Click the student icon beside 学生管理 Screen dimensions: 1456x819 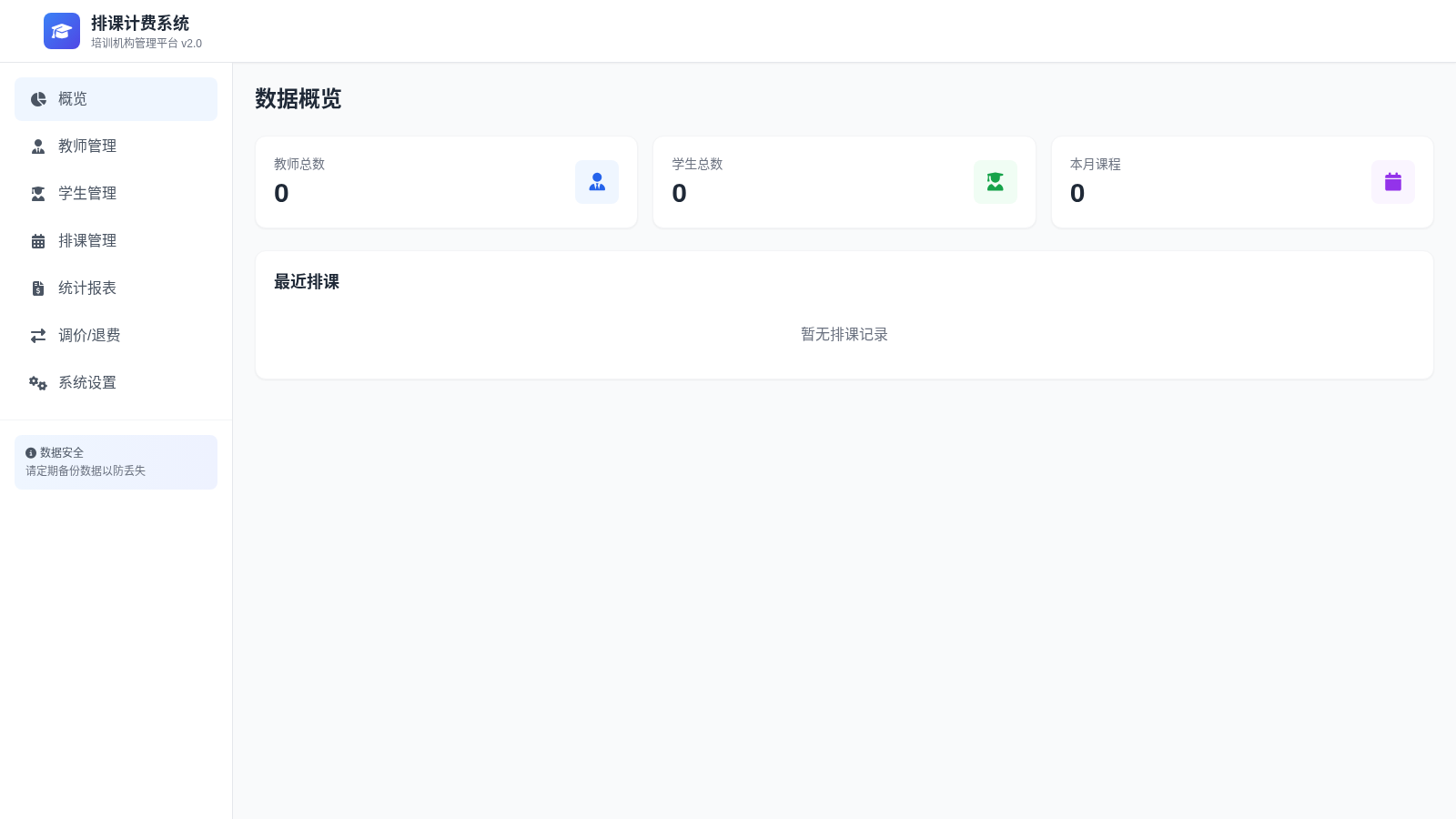(38, 194)
